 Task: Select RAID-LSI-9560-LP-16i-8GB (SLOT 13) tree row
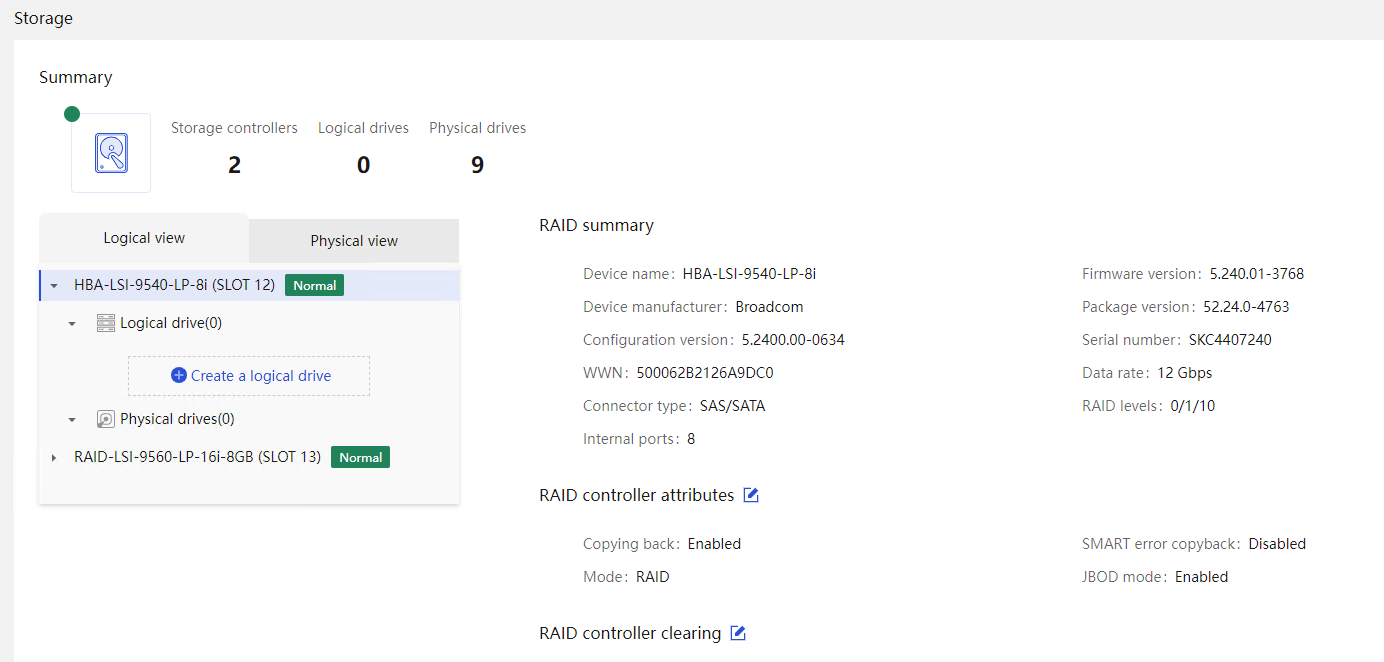(249, 457)
